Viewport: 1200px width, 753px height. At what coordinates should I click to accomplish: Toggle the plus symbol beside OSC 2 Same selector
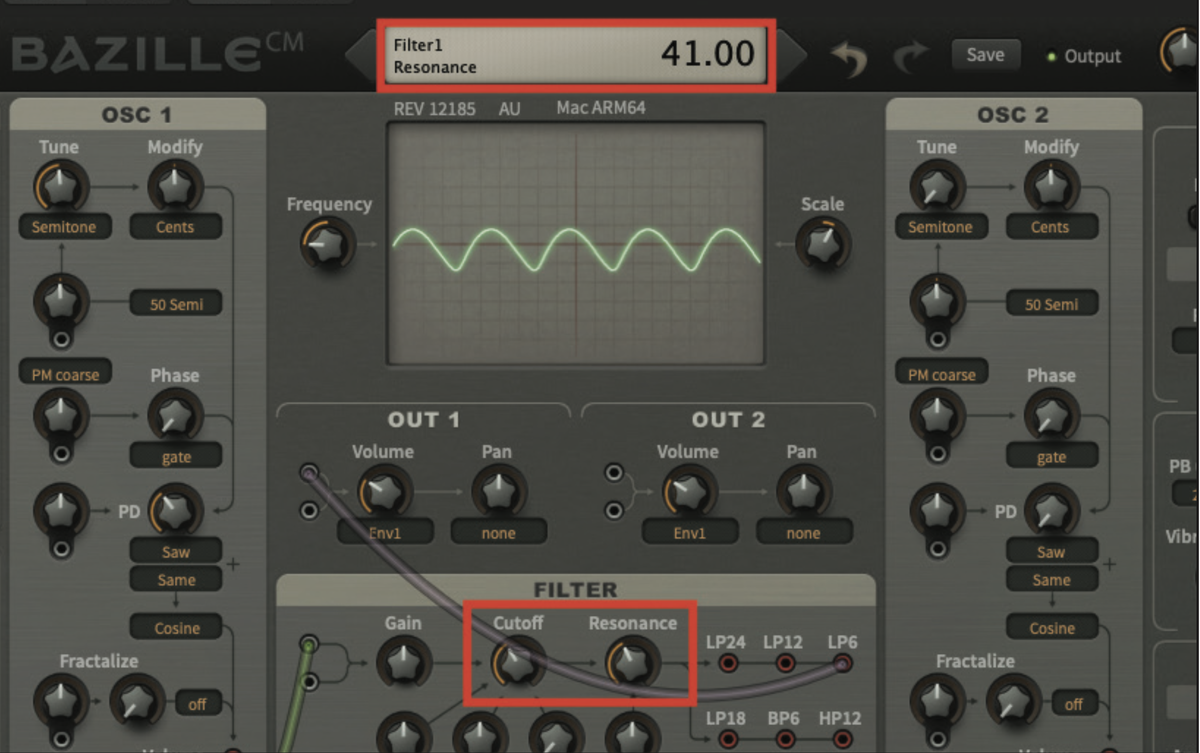click(1109, 566)
